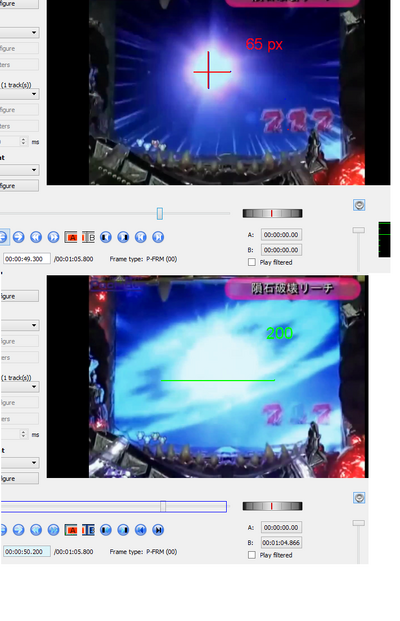This screenshot has height=621, width=400.
Task: Expand the output format dropdown in upper panel
Action: [x=19, y=170]
